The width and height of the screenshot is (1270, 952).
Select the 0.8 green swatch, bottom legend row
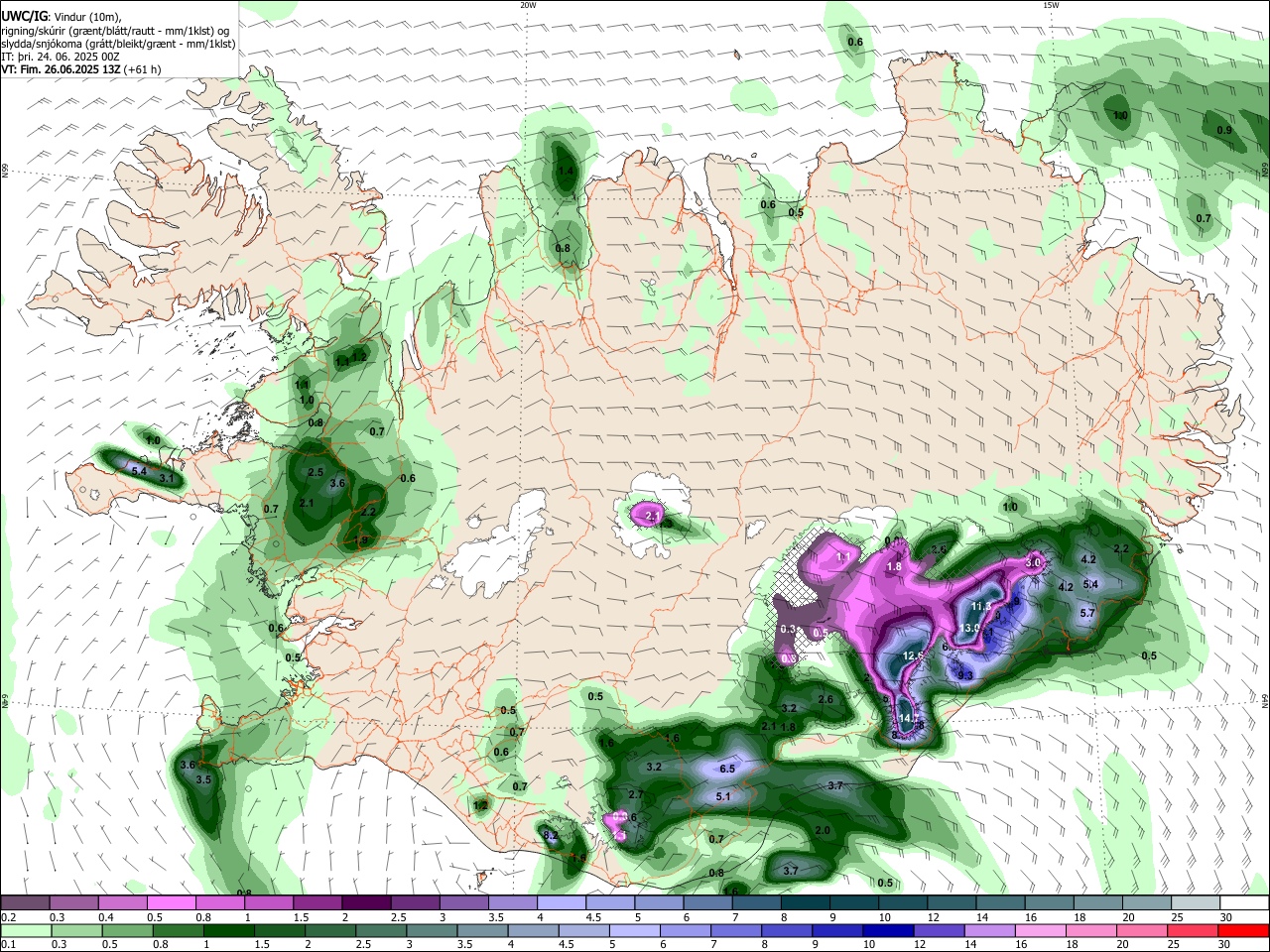coord(178,930)
